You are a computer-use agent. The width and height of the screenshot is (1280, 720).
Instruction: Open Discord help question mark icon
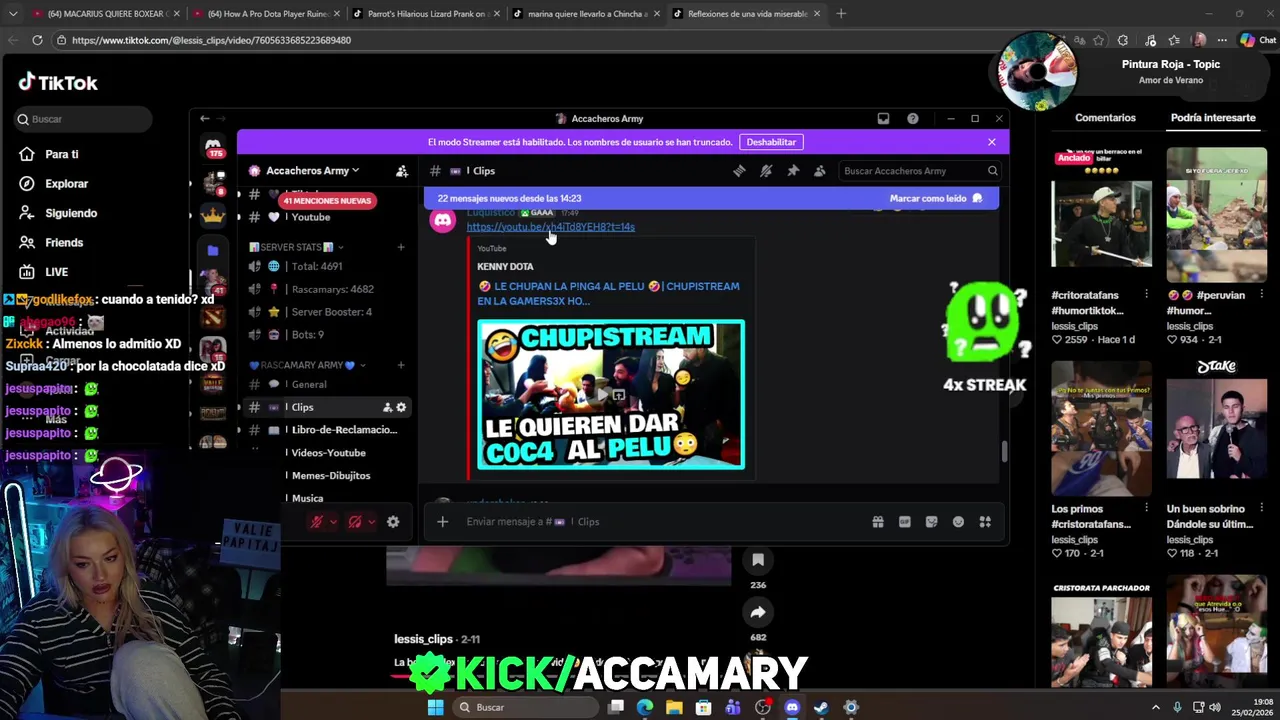[x=913, y=118]
